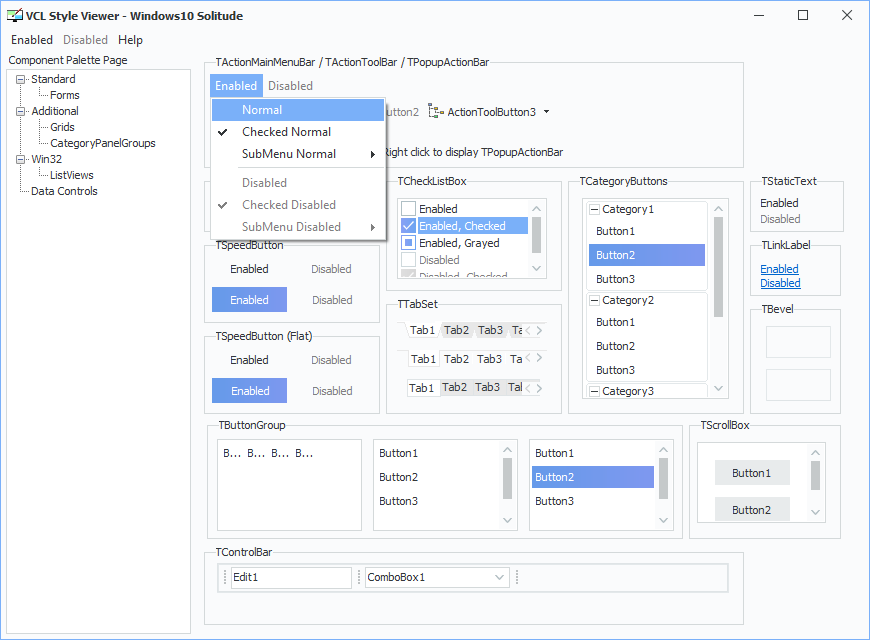
Task: Toggle the Checked Normal menu item
Action: 299,132
